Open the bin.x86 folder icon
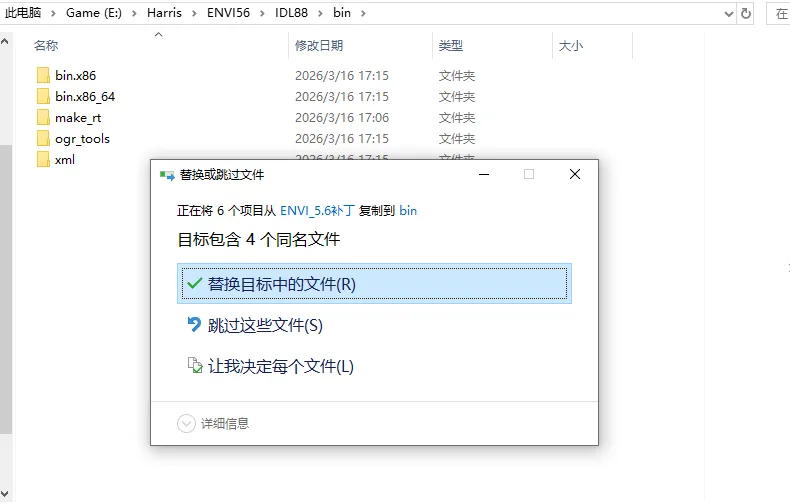This screenshot has width=790, height=504. (x=43, y=76)
